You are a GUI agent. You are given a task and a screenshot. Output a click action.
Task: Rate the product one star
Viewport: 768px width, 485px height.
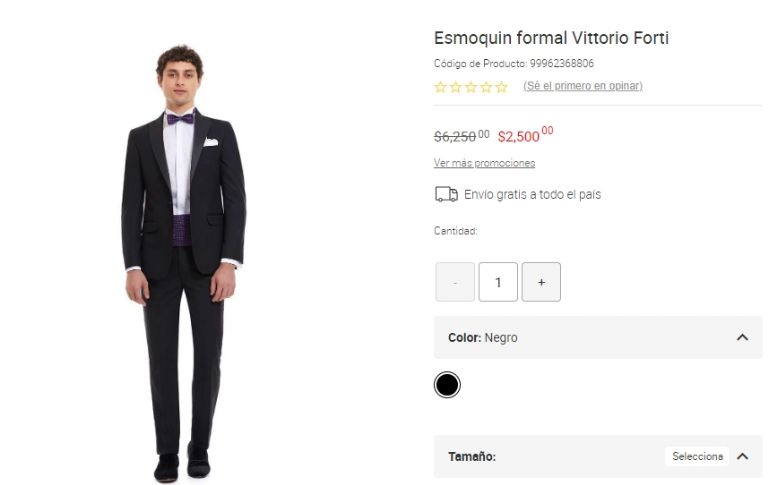[440, 87]
